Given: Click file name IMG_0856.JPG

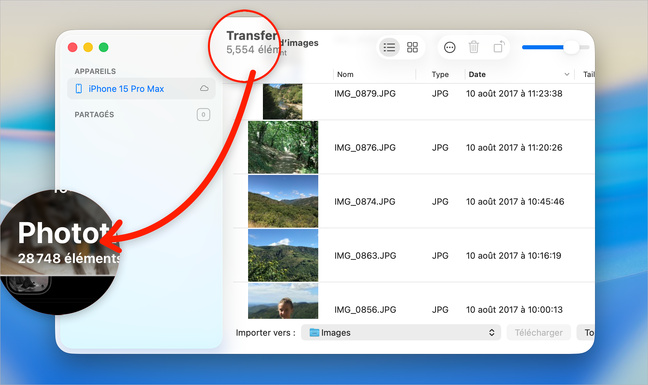Looking at the screenshot, I should tap(364, 310).
